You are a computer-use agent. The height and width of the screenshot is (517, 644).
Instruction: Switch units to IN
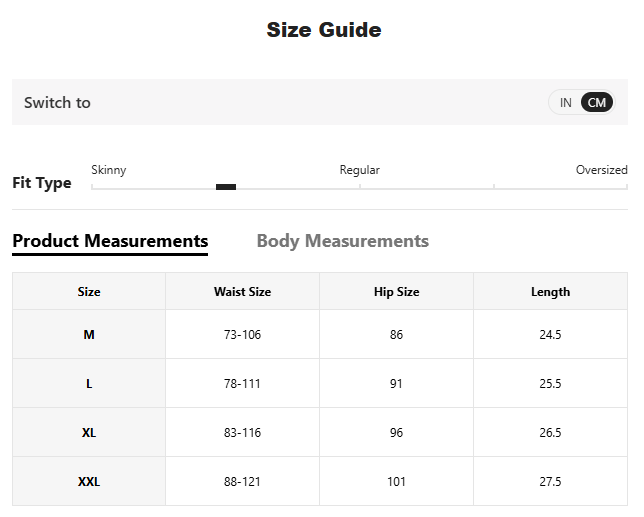coord(565,103)
